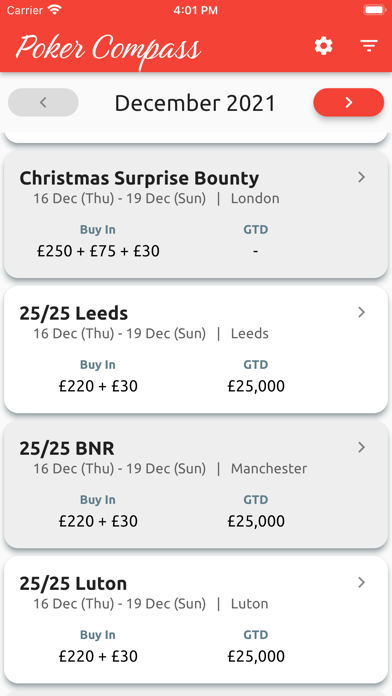Tap the Manchester location on 25/25 BNR

(x=269, y=469)
